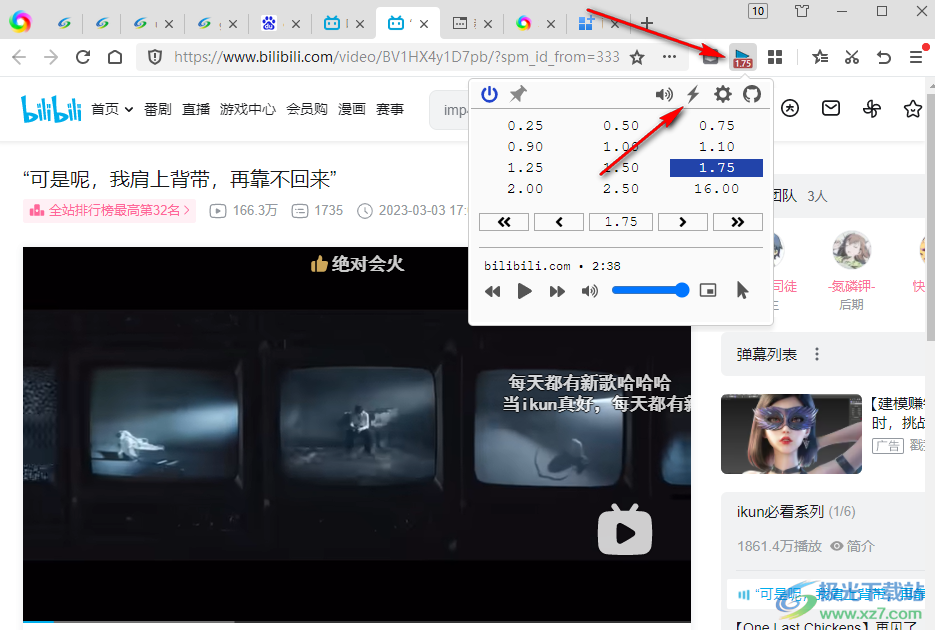Set playback speed to 0.25

tap(525, 126)
